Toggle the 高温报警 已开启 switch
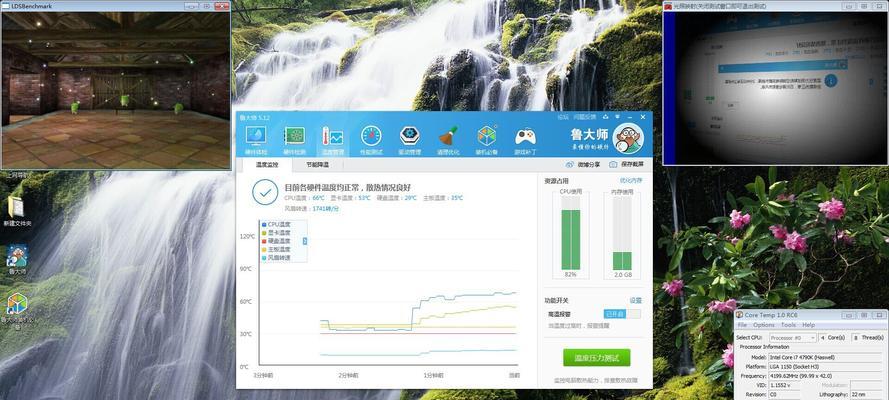The image size is (889, 400). (x=622, y=314)
